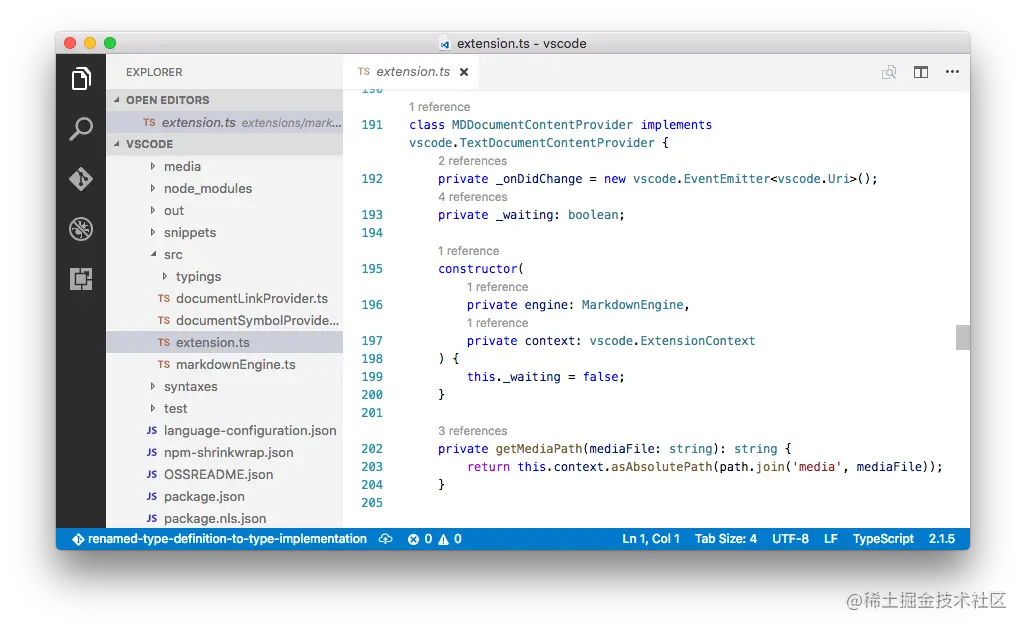Split the editor with the split icon
The image size is (1026, 630).
[921, 72]
